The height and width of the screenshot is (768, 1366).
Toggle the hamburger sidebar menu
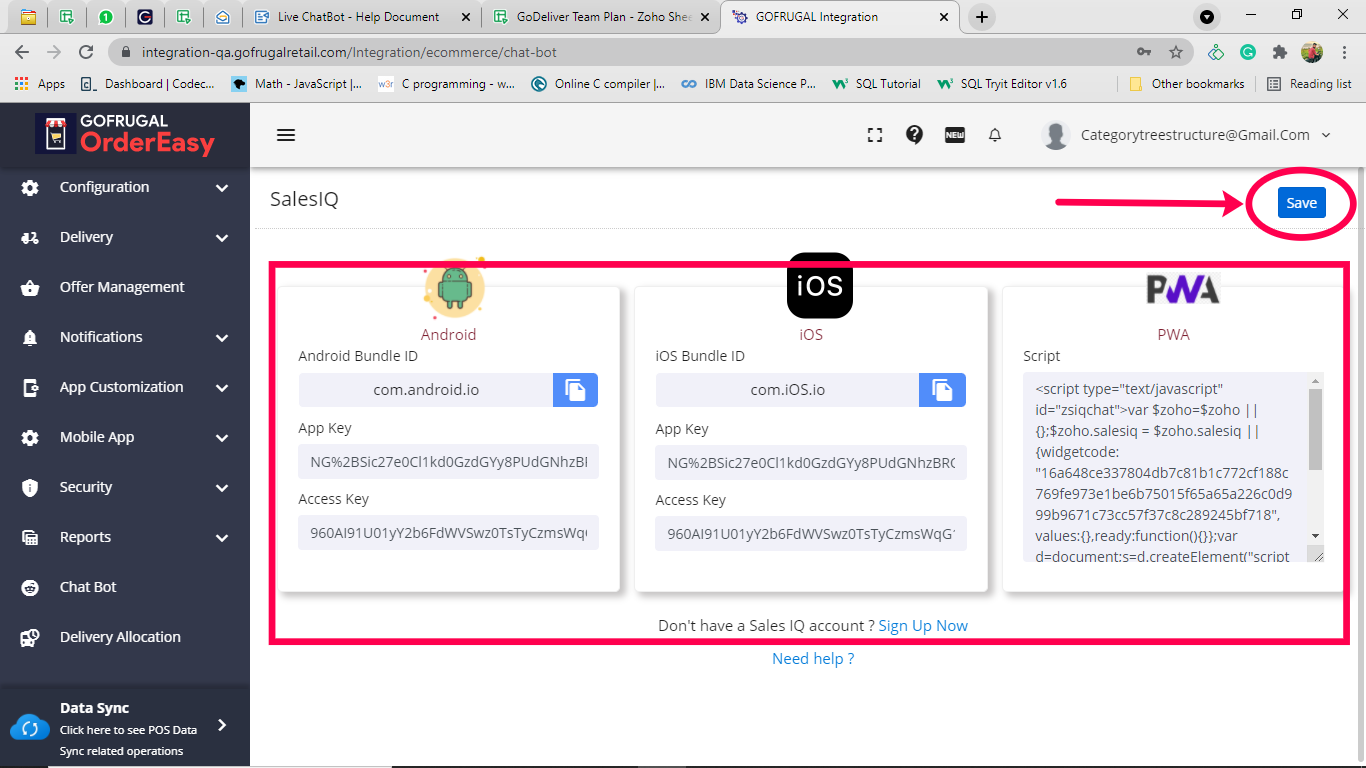click(x=286, y=135)
